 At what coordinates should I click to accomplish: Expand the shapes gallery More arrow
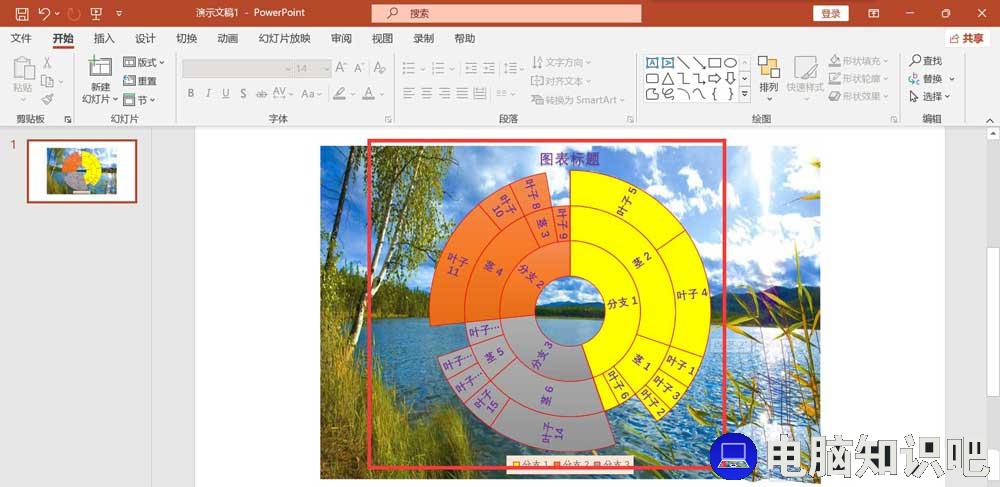pyautogui.click(x=745, y=94)
